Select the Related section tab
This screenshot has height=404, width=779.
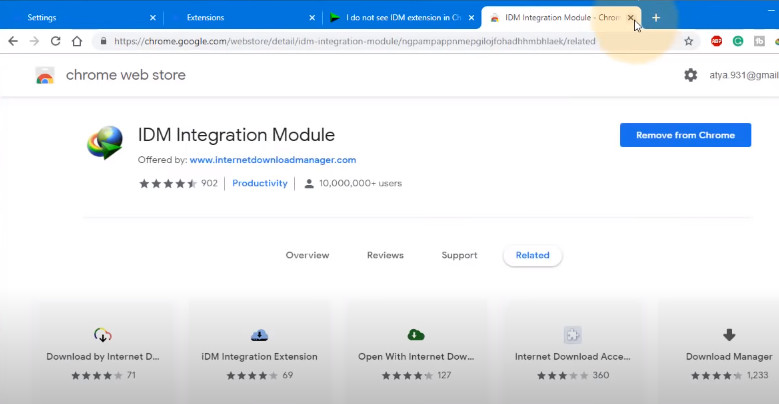[x=533, y=255]
